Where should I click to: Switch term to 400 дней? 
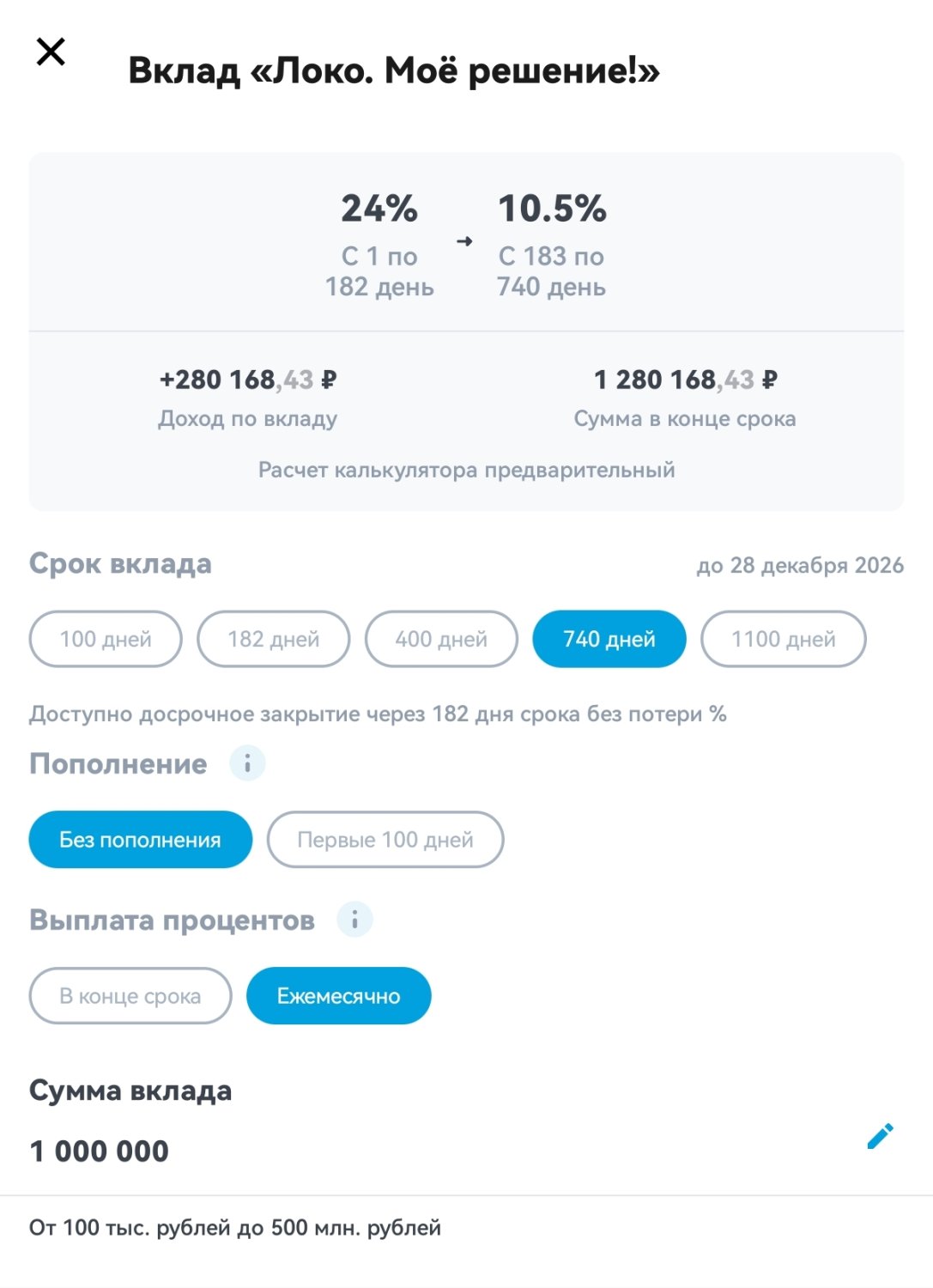pos(441,639)
